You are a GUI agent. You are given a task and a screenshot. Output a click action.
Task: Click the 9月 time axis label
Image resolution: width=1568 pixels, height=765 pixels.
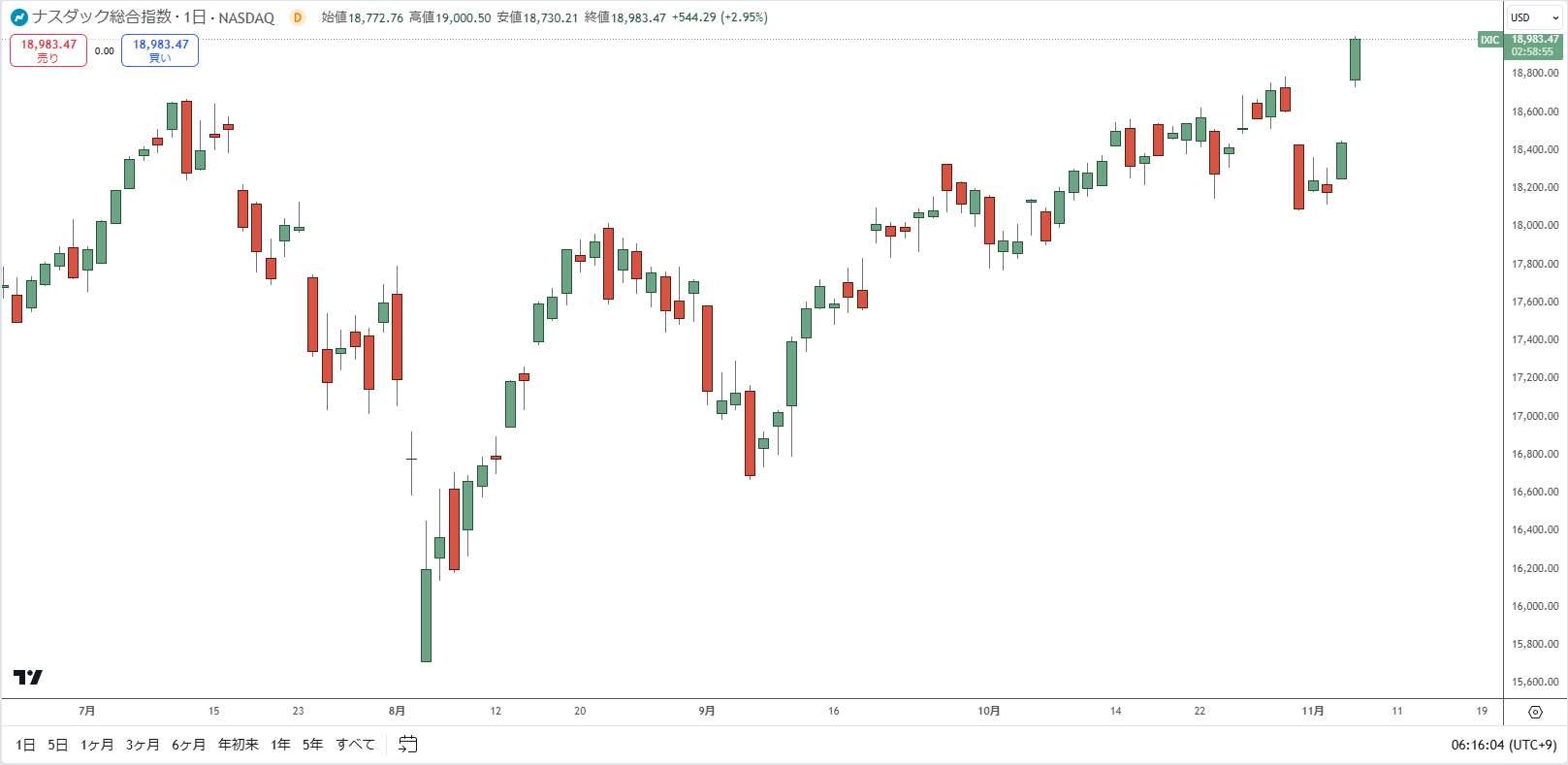[707, 711]
